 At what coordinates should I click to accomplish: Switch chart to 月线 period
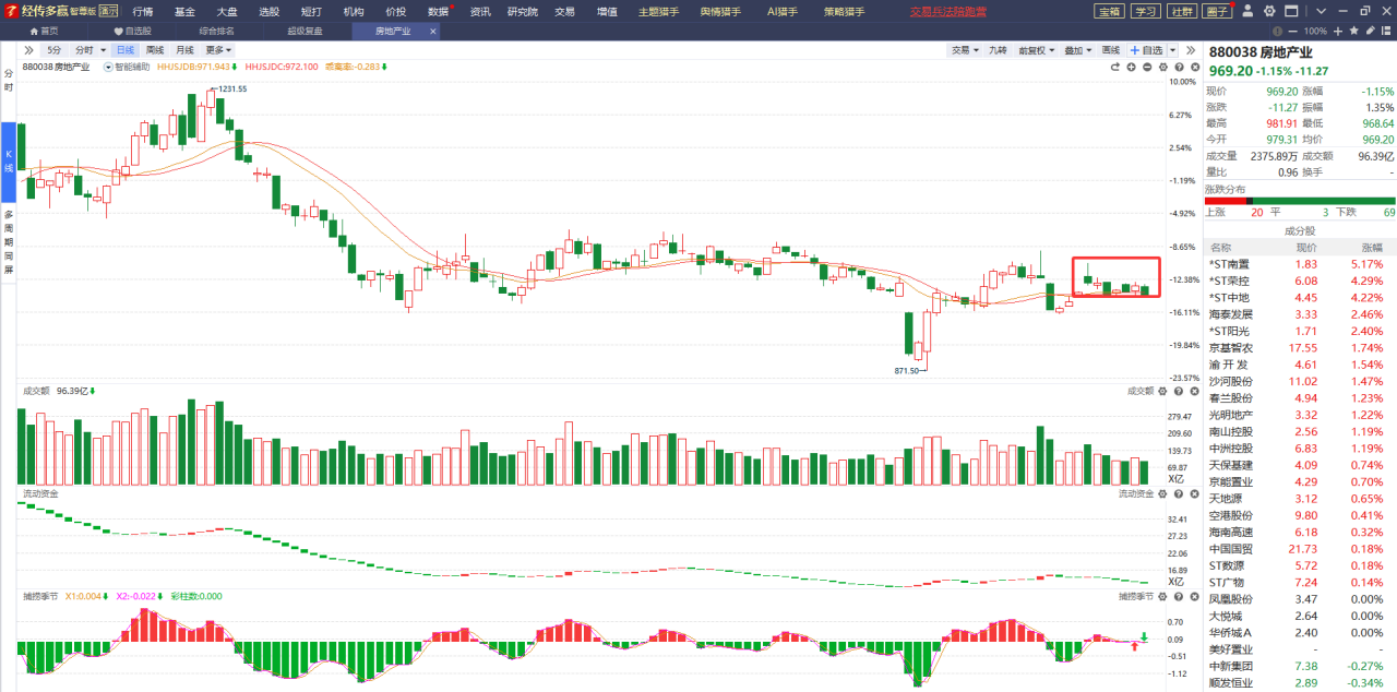185,50
